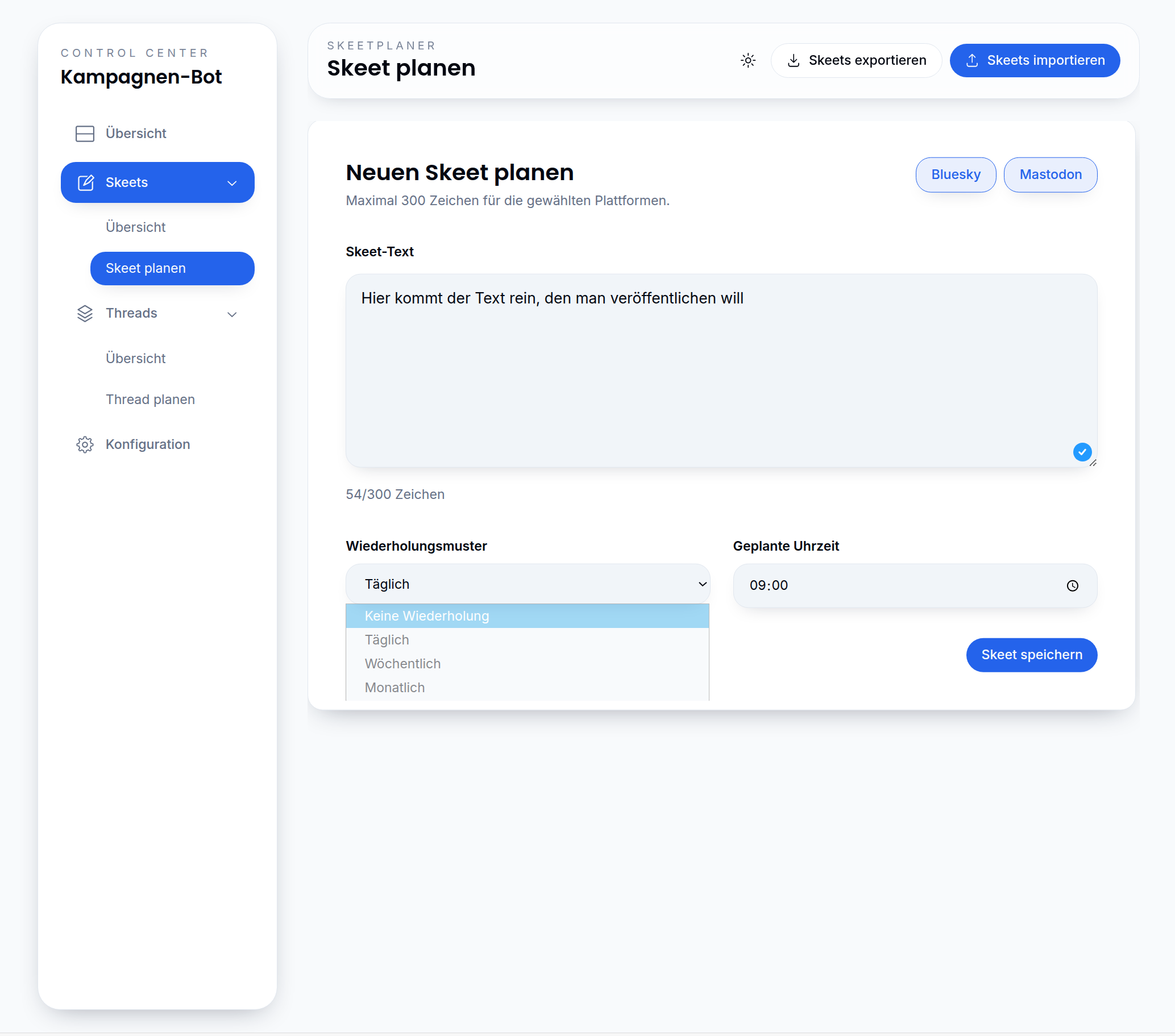Open the Wiederholungsmuster Täglich dropdown
Viewport: 1175px width, 1036px height.
[527, 584]
